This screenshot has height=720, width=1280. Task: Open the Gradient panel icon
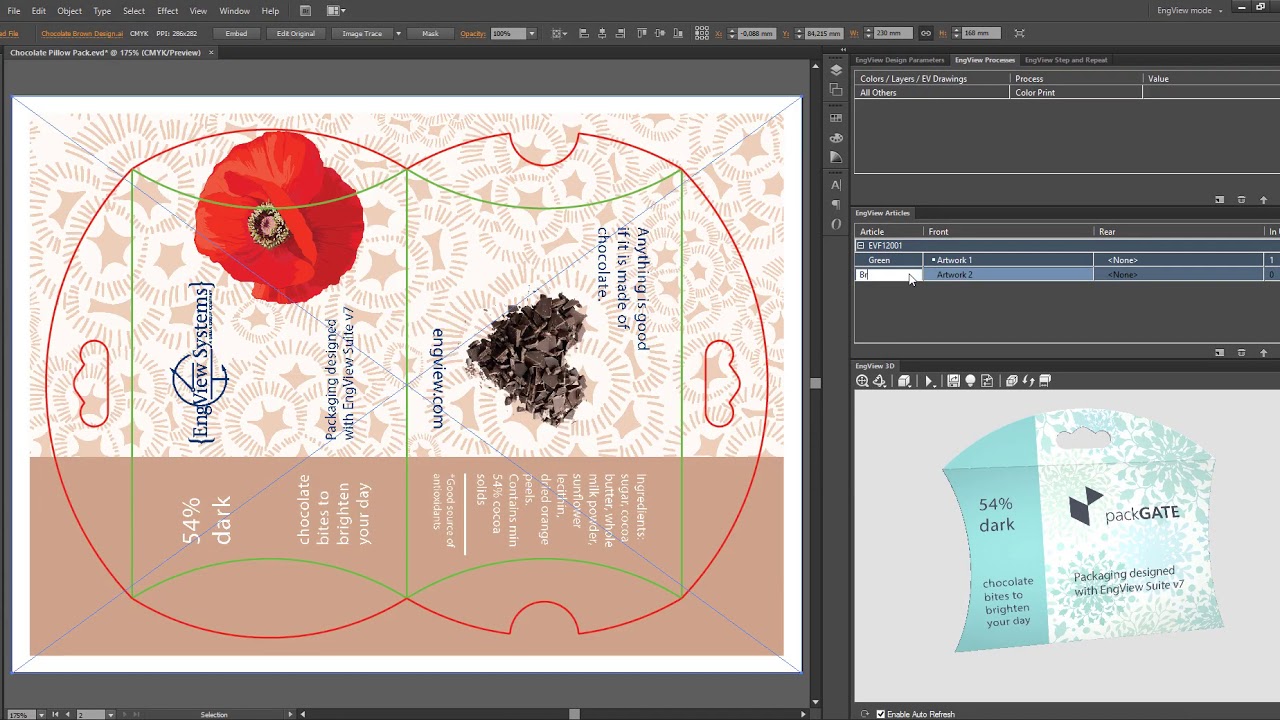click(x=836, y=157)
